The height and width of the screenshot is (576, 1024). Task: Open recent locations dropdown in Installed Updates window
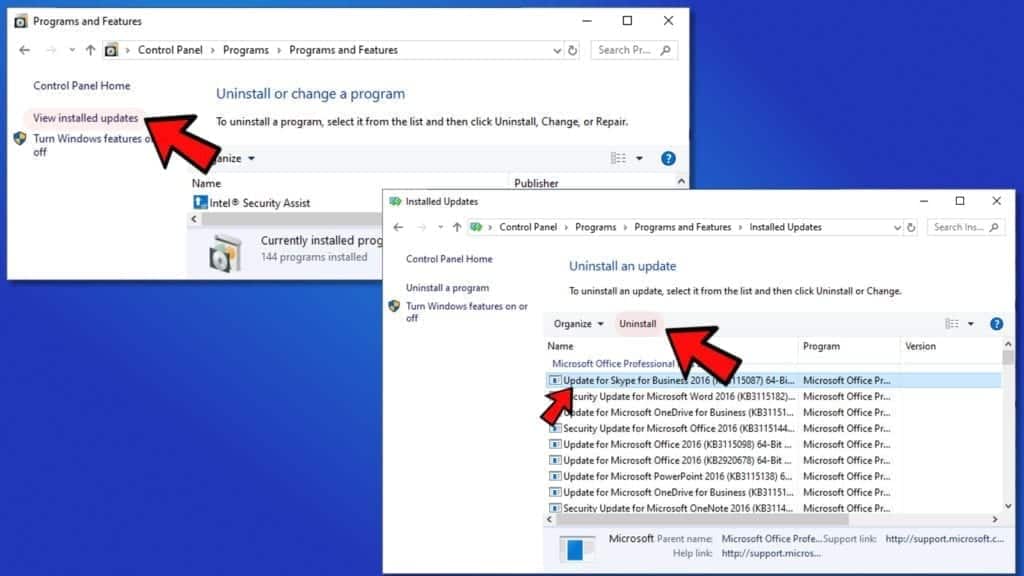[x=440, y=227]
